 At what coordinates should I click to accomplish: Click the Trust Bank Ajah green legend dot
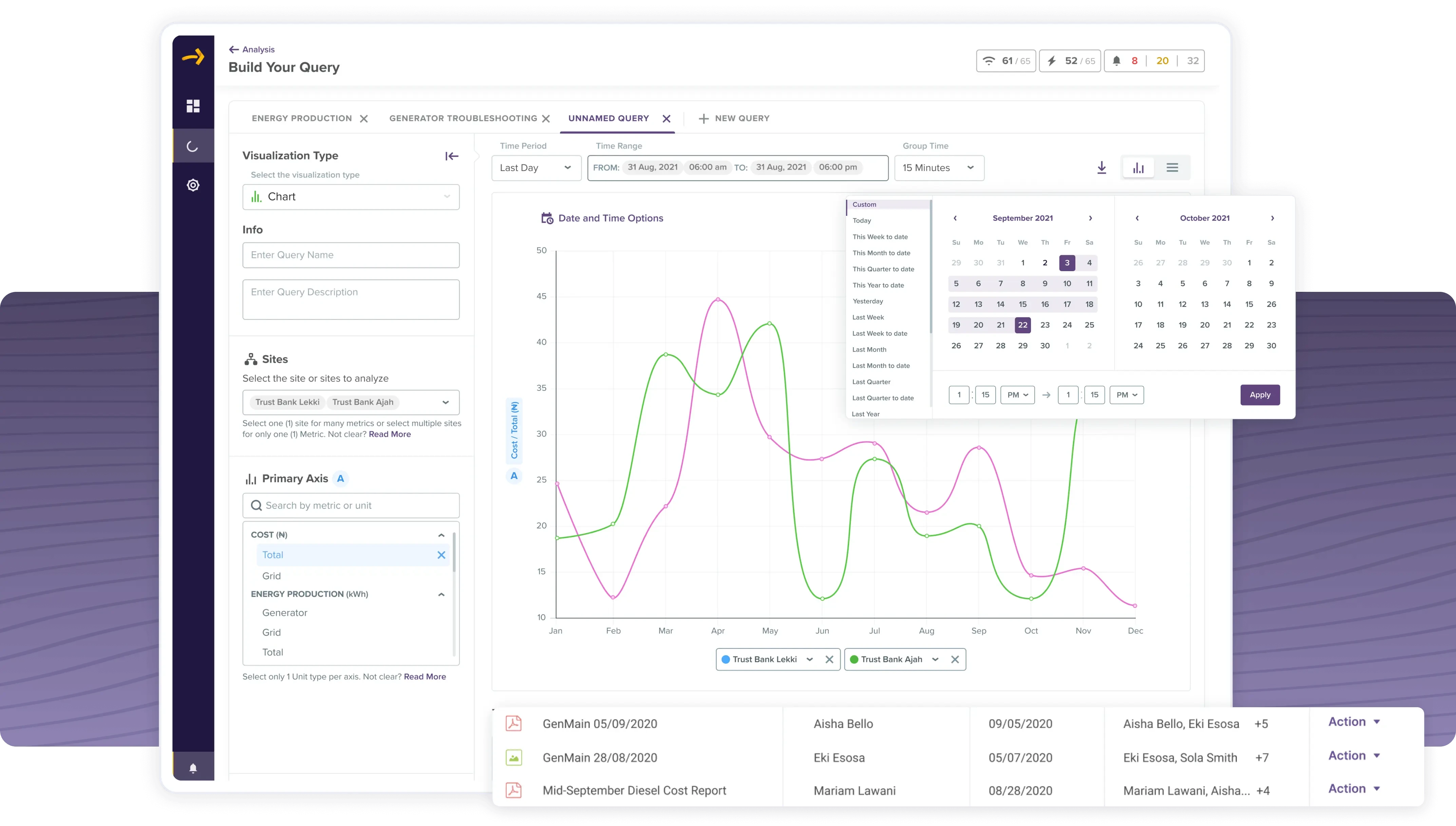click(854, 659)
